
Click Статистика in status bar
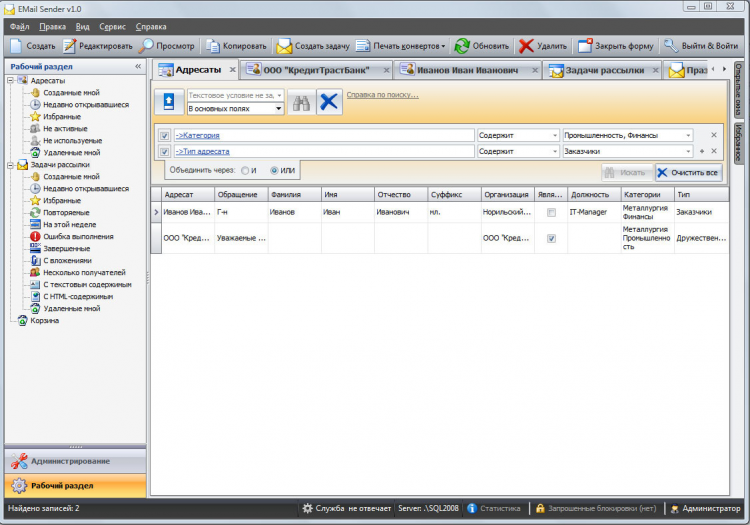point(495,508)
